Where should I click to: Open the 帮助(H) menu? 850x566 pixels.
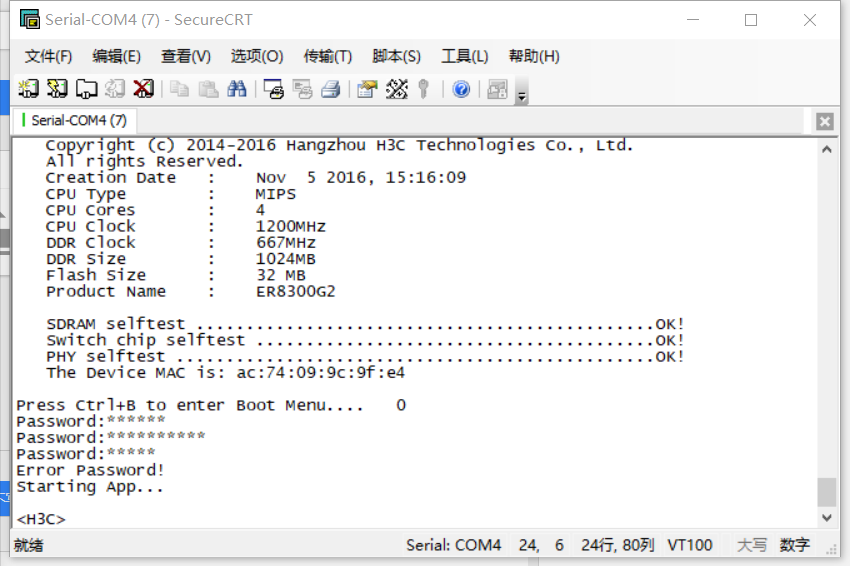(534, 56)
